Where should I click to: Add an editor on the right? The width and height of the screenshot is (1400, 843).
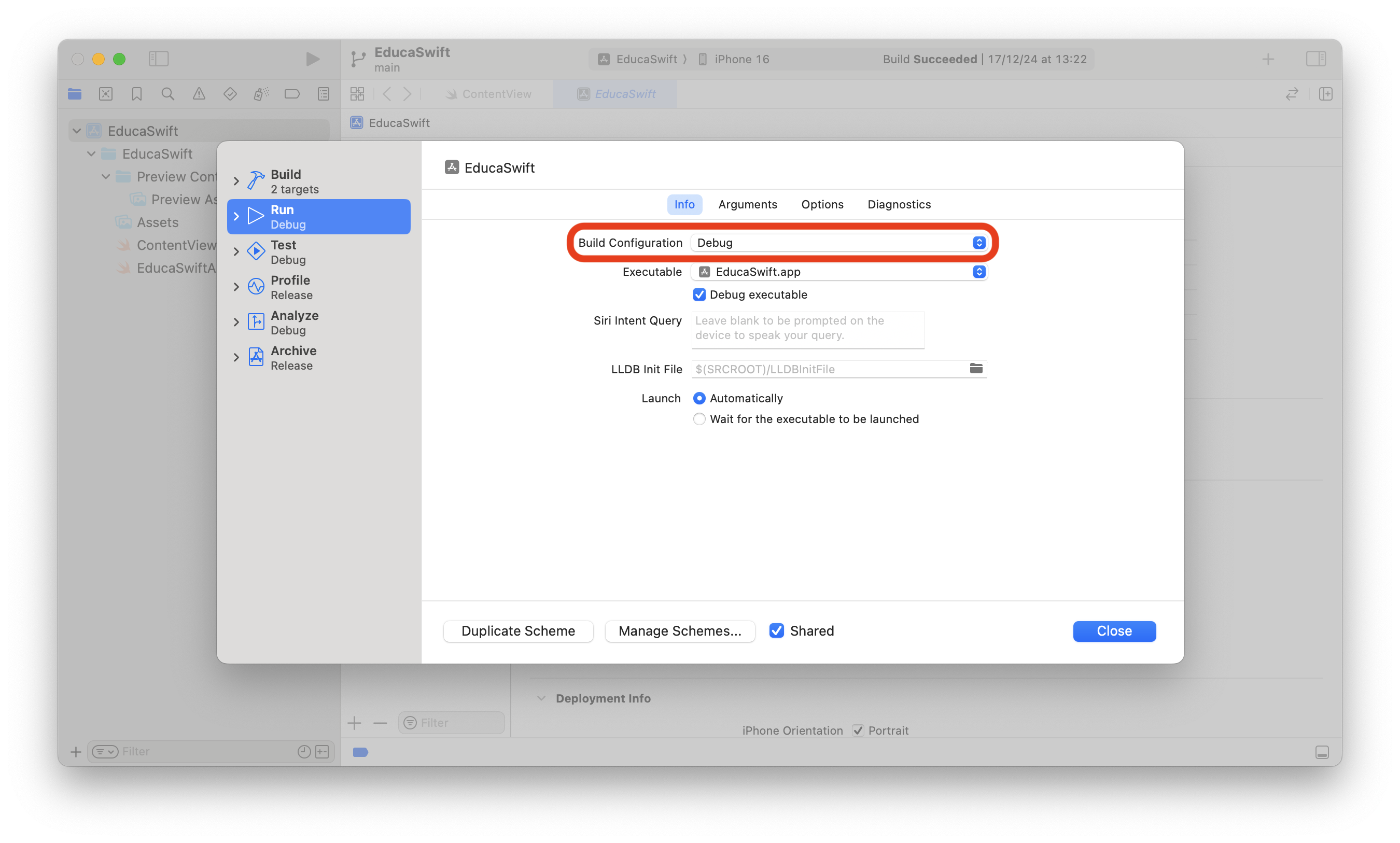tap(1325, 94)
